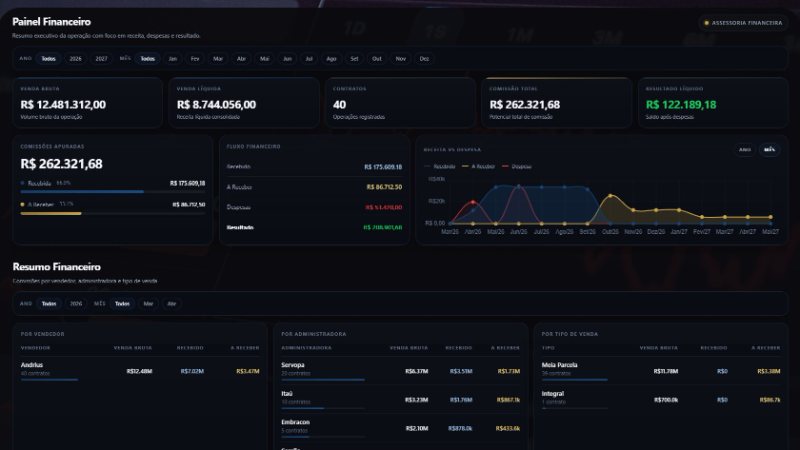
Task: Click the yellow peak point at Out/26
Action: click(x=610, y=195)
